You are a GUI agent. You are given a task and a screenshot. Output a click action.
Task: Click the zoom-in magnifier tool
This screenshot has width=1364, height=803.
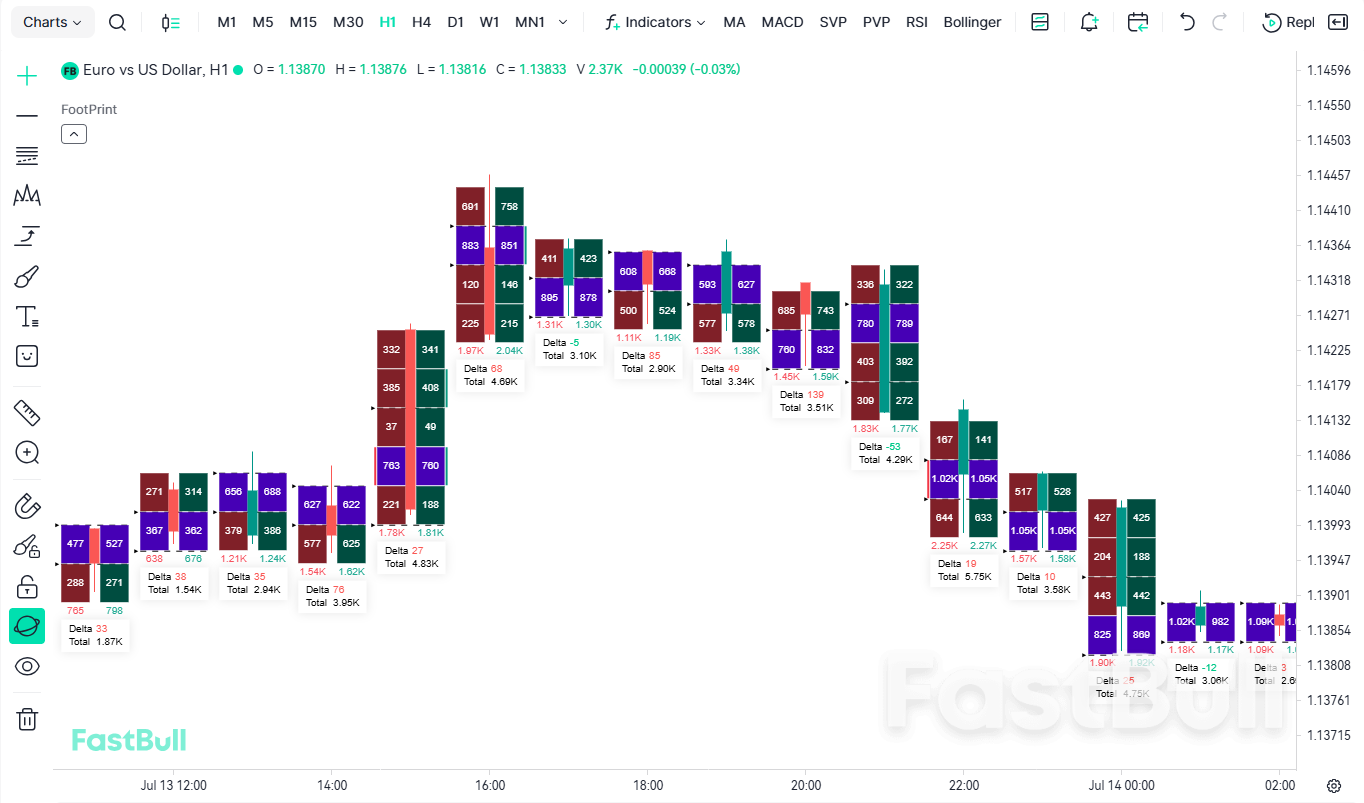tap(27, 452)
